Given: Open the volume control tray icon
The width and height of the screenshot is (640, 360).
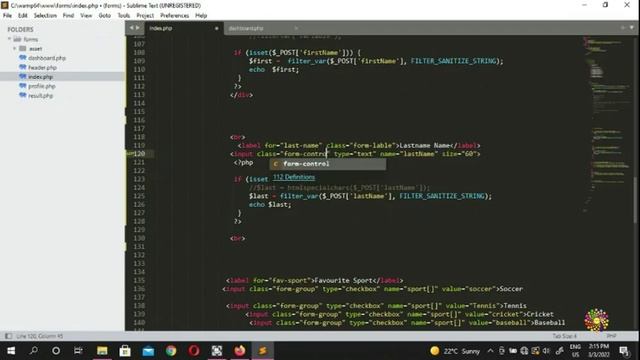Looking at the screenshot, I should point(546,351).
